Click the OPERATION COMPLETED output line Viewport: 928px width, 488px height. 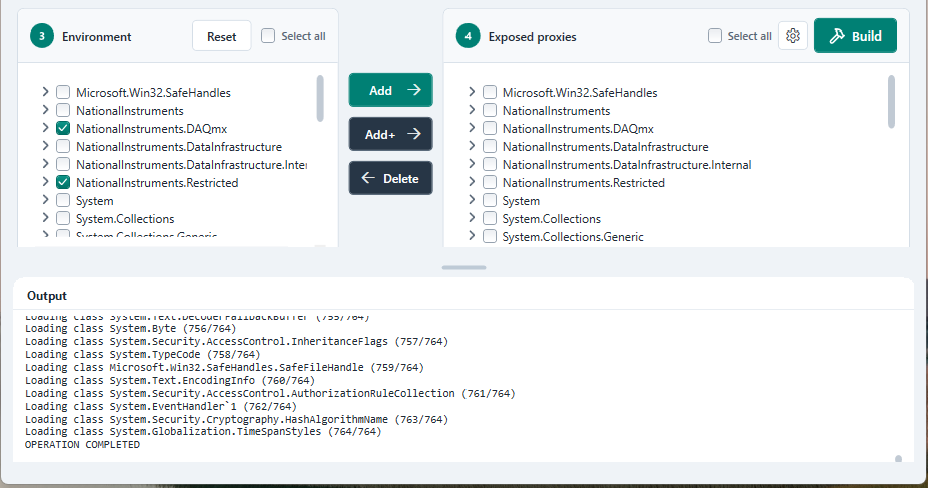(82, 445)
